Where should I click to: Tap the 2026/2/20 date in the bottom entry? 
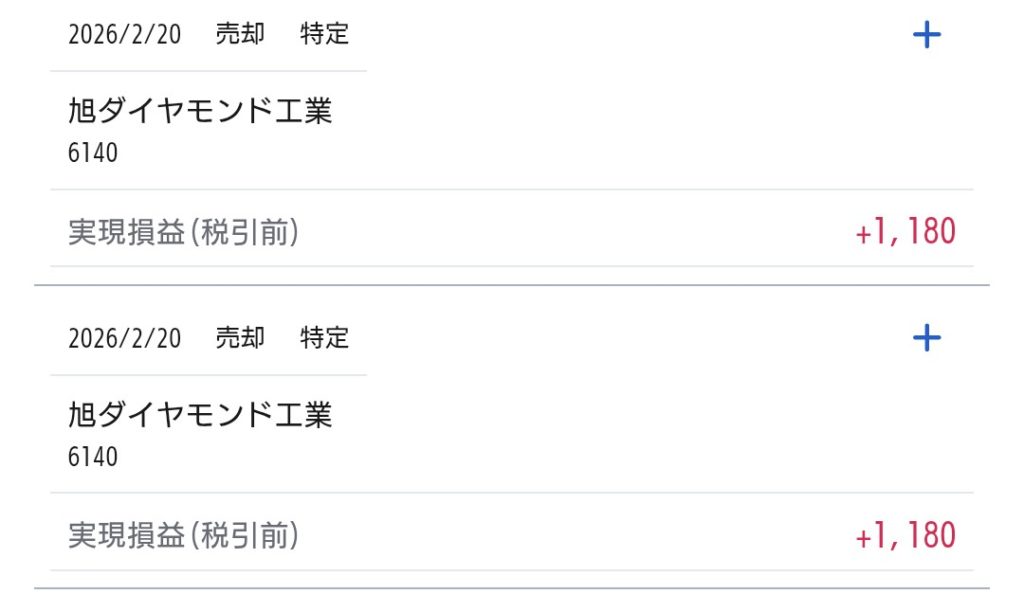(x=124, y=338)
